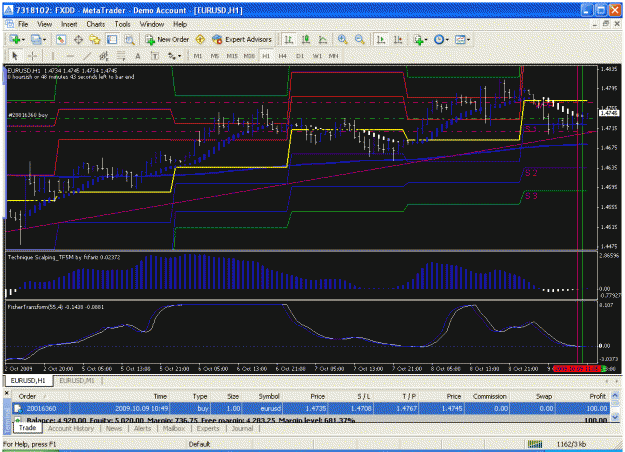Select the Trendline drawing tool
This screenshot has width=625, height=452.
coord(87,56)
